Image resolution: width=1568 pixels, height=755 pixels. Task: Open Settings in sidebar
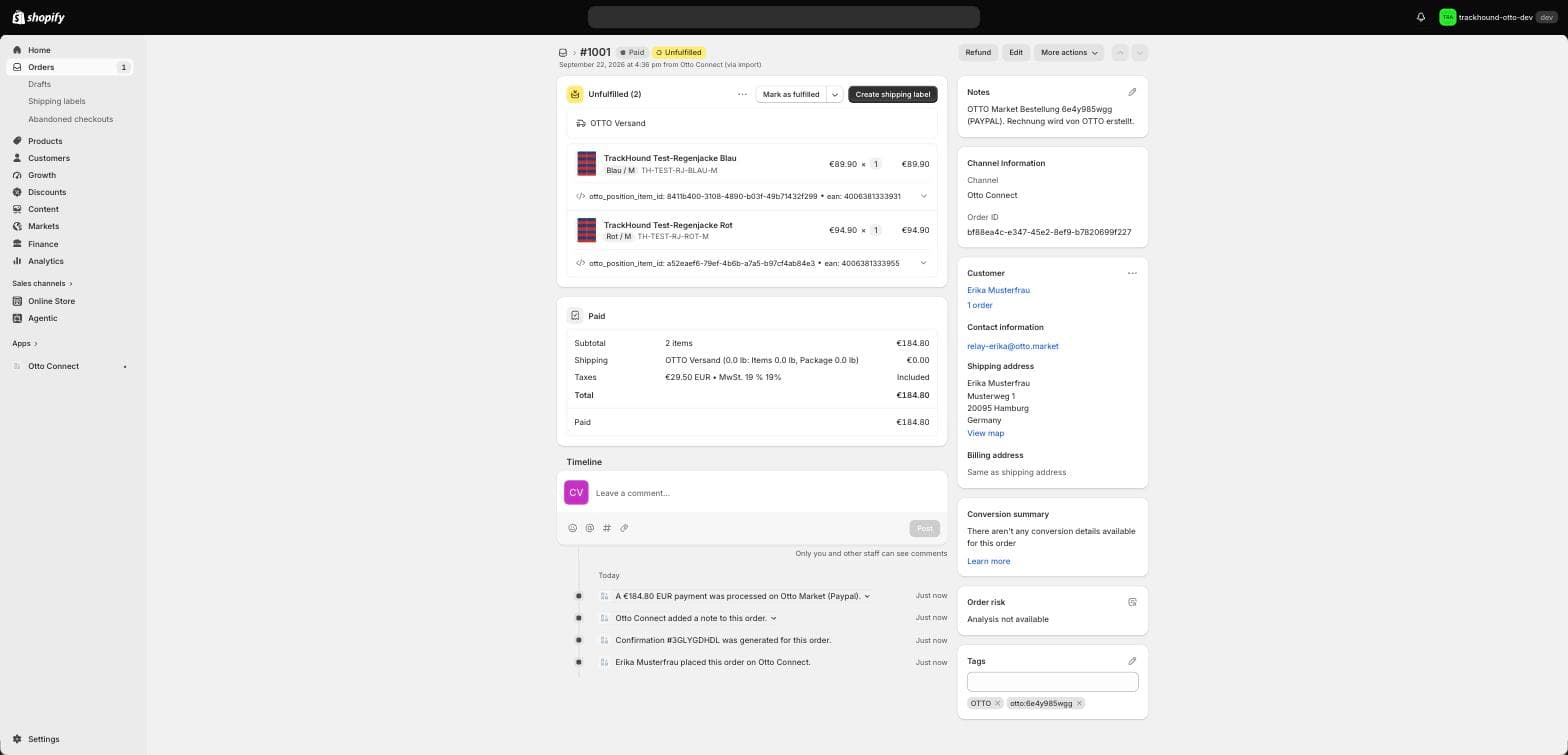pos(43,739)
